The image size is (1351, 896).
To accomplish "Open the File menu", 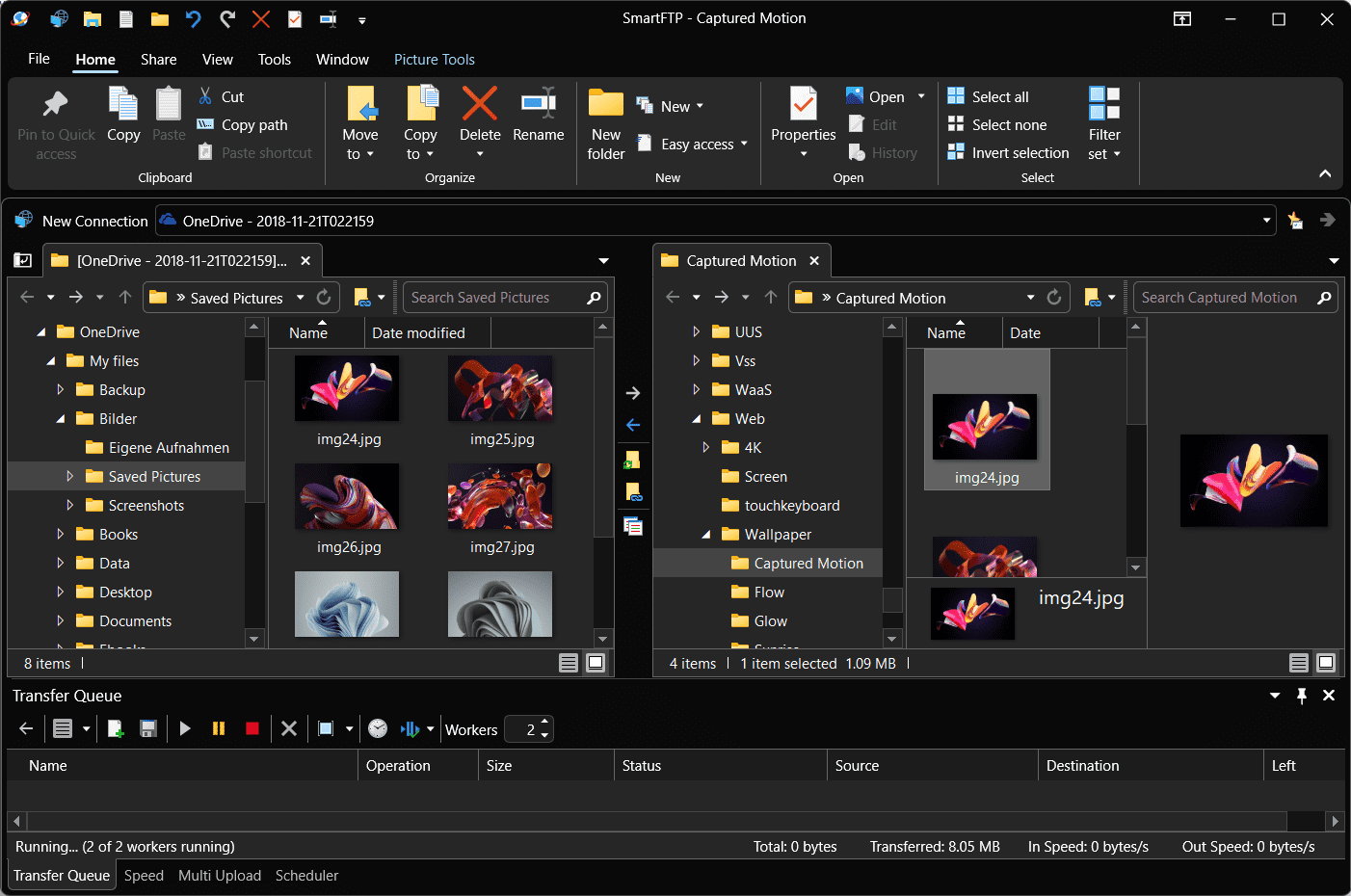I will click(39, 59).
